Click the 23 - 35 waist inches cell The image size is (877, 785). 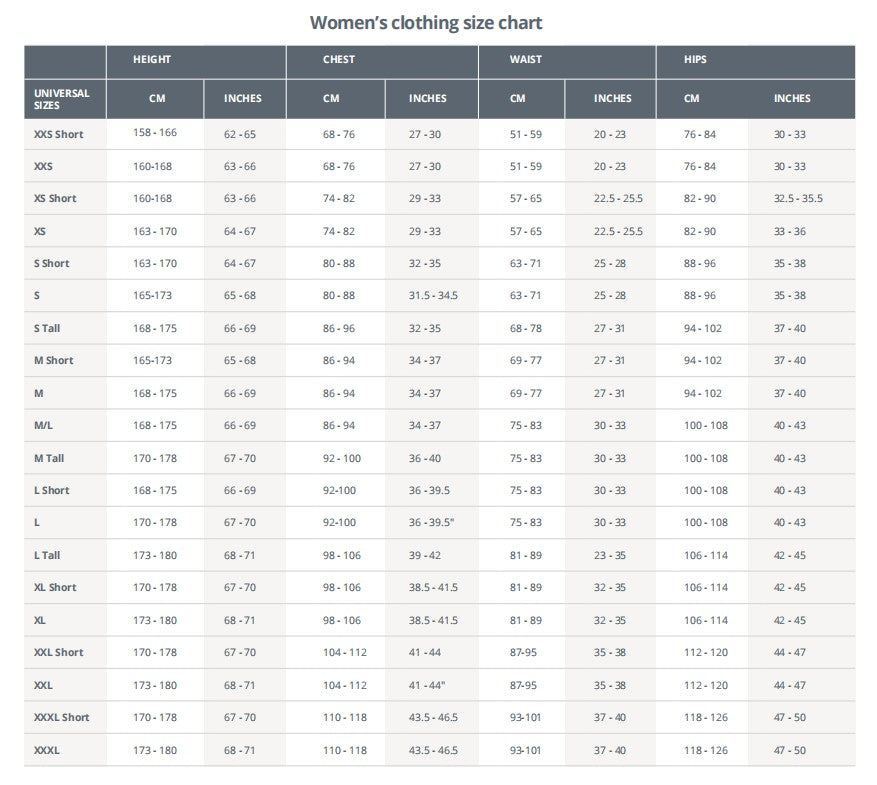(610, 555)
